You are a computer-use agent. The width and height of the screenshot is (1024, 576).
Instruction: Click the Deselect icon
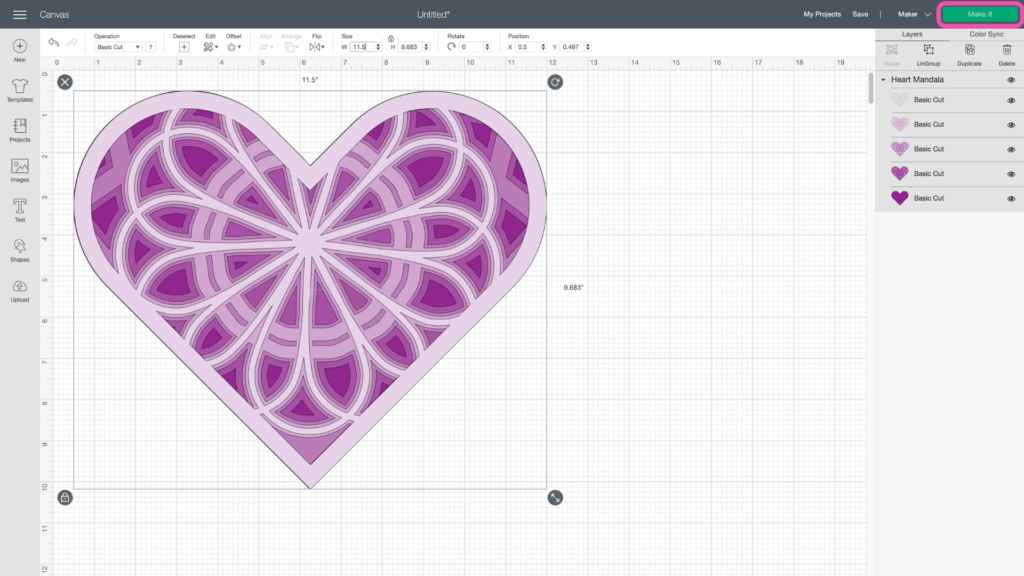(184, 47)
